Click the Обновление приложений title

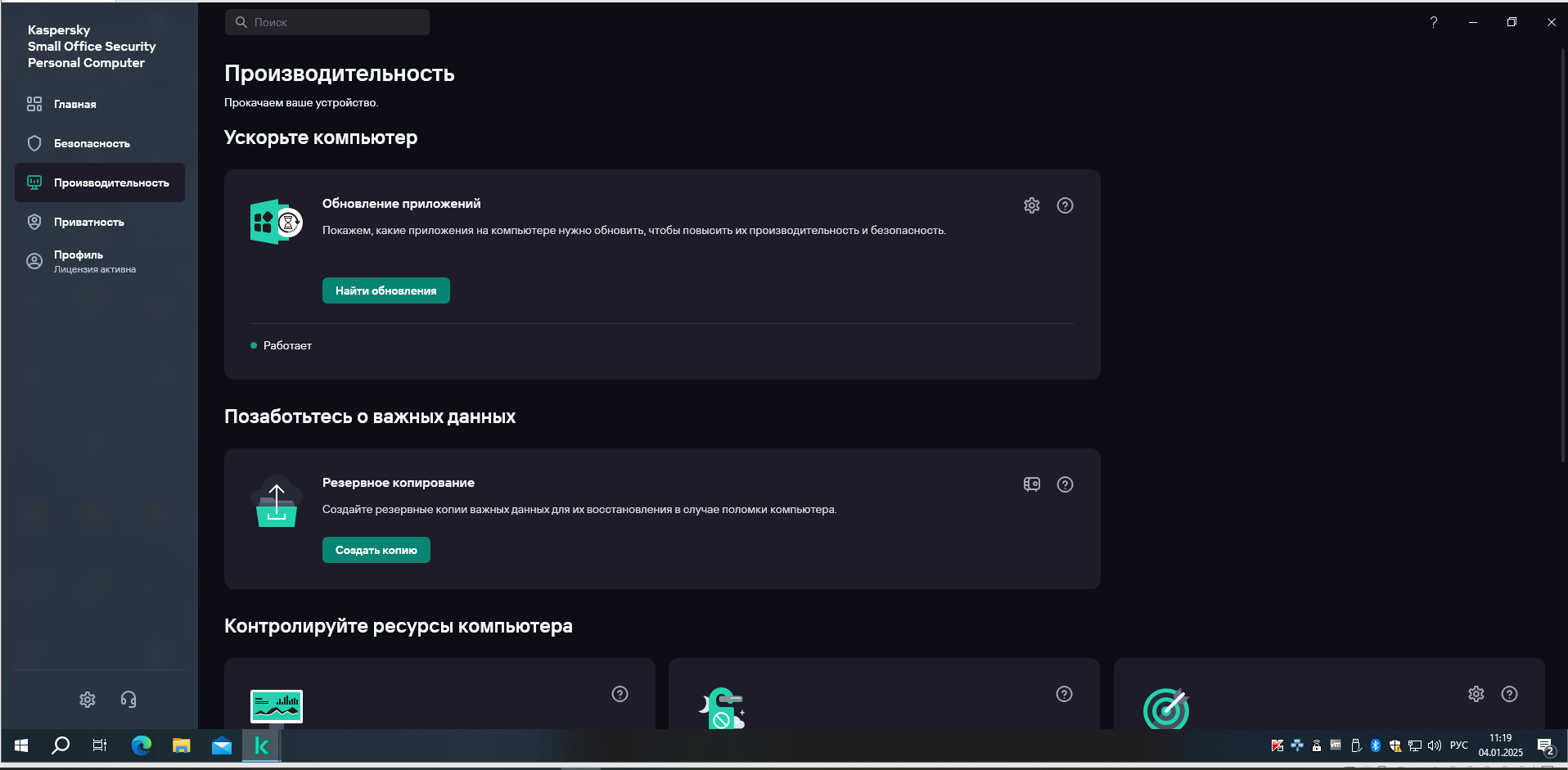[401, 204]
